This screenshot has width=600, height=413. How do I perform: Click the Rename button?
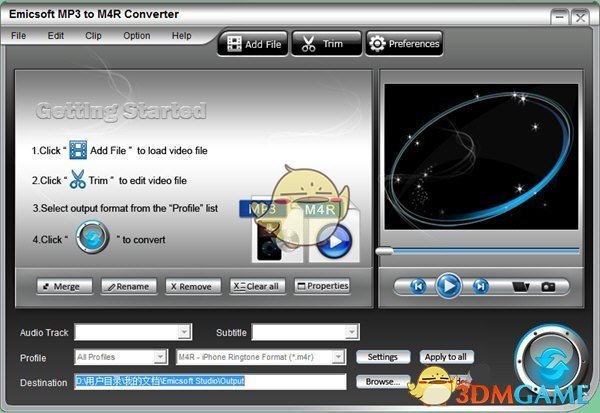129,286
